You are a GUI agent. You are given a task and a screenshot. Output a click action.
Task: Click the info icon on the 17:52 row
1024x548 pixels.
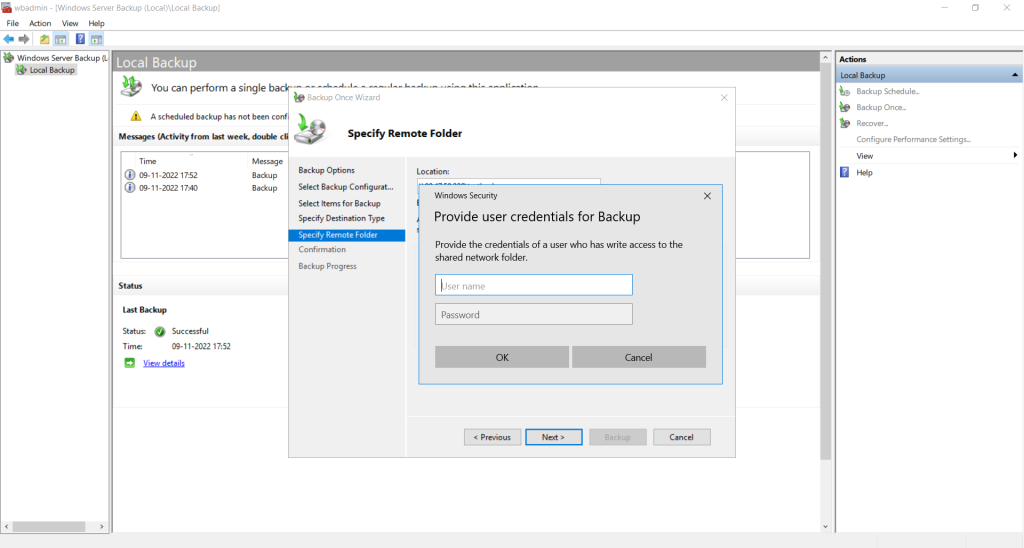[129, 175]
